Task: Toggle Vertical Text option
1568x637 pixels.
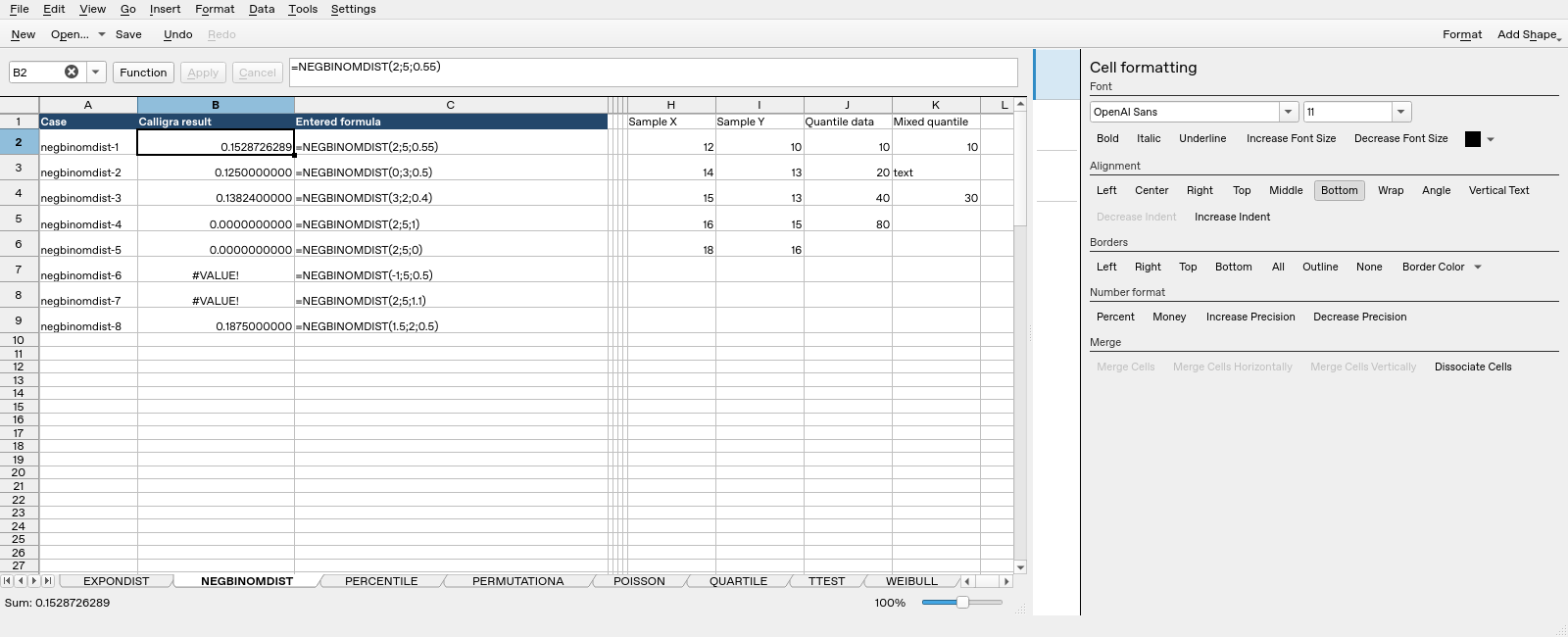Action: tap(1498, 190)
